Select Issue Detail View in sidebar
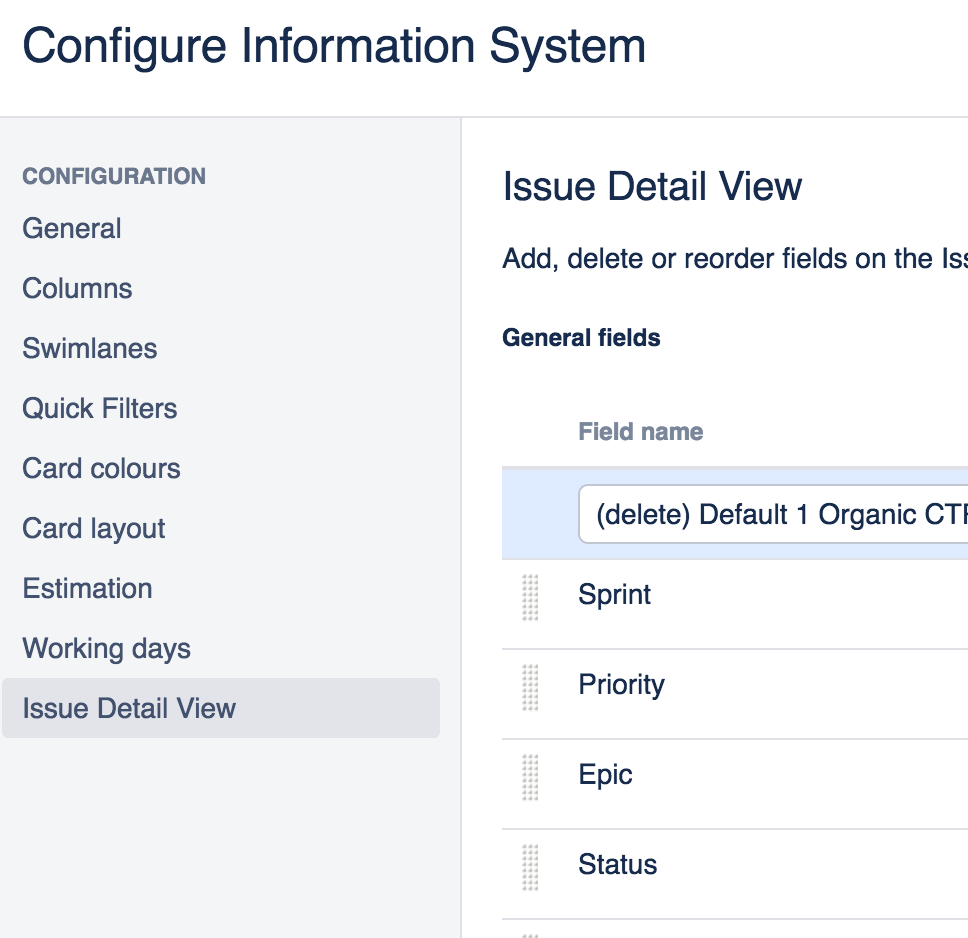968x938 pixels. tap(130, 709)
